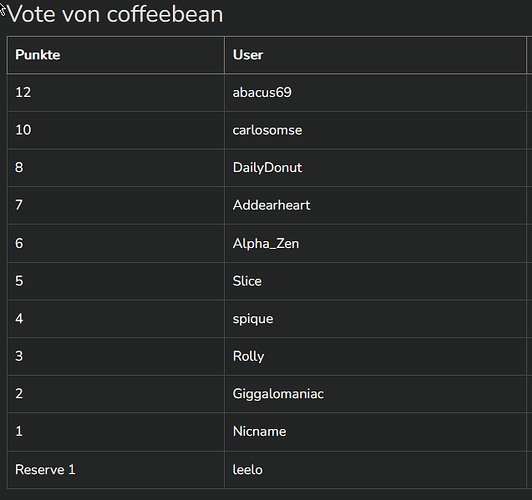
Task: Click the user name abacus69
Action: coord(262,93)
